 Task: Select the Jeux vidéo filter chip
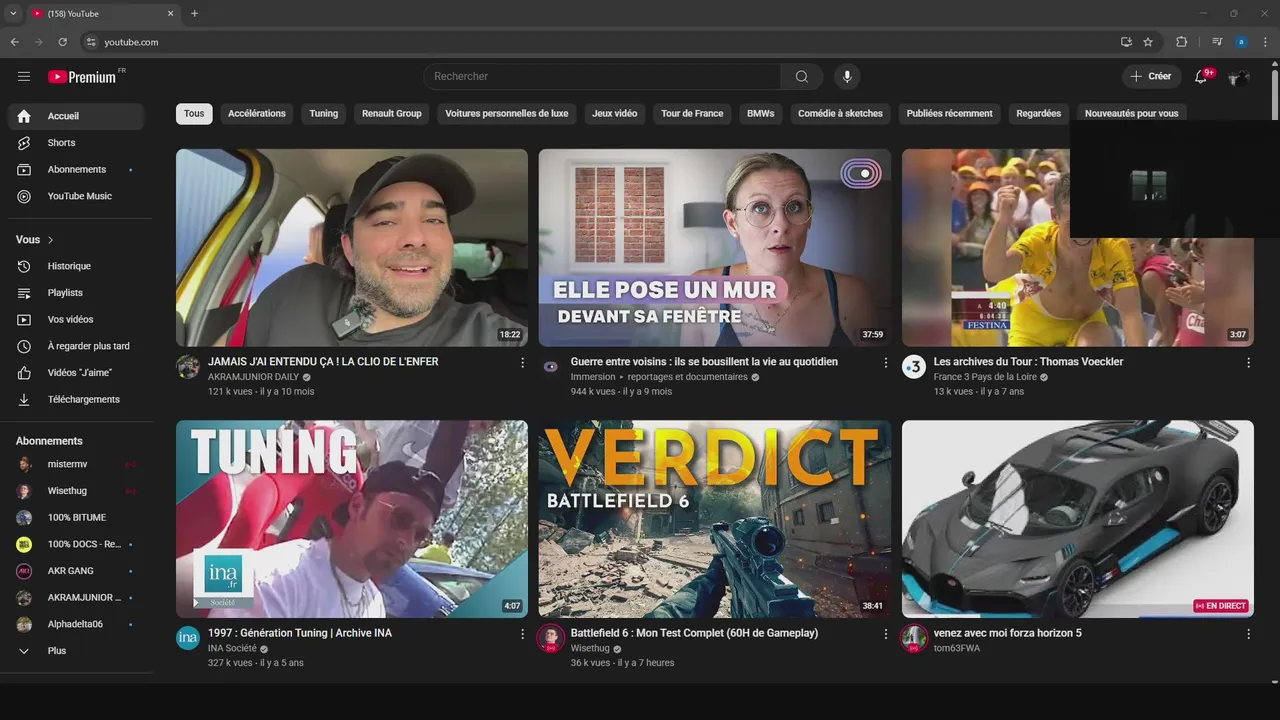(x=614, y=114)
